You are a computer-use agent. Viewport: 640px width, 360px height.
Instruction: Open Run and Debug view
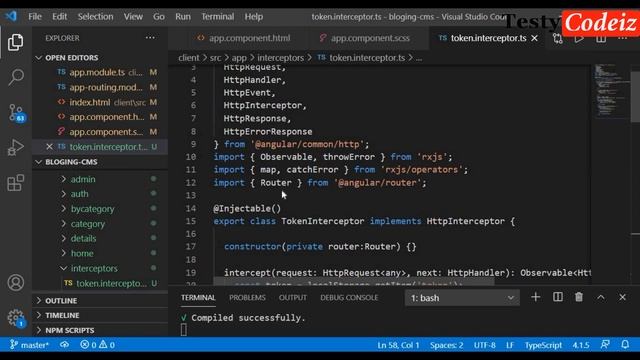point(16,147)
